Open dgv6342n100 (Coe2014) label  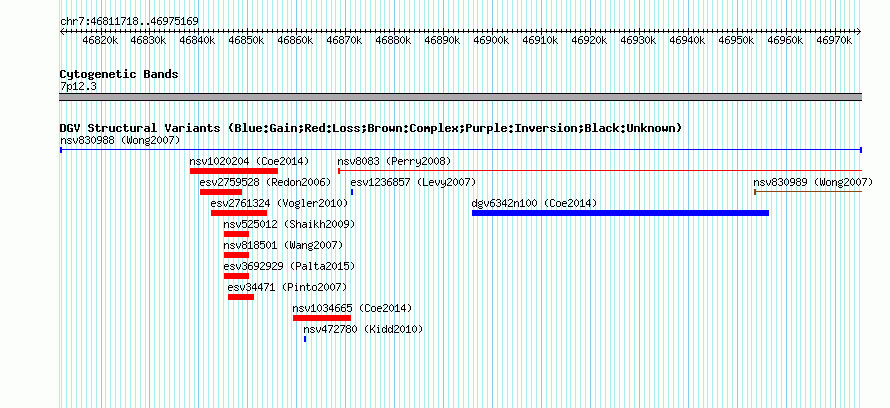[x=534, y=204]
